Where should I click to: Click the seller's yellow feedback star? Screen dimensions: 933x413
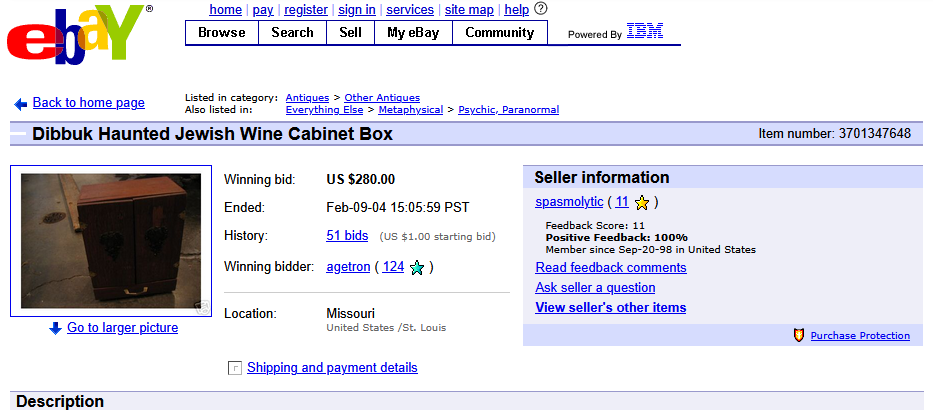[642, 203]
